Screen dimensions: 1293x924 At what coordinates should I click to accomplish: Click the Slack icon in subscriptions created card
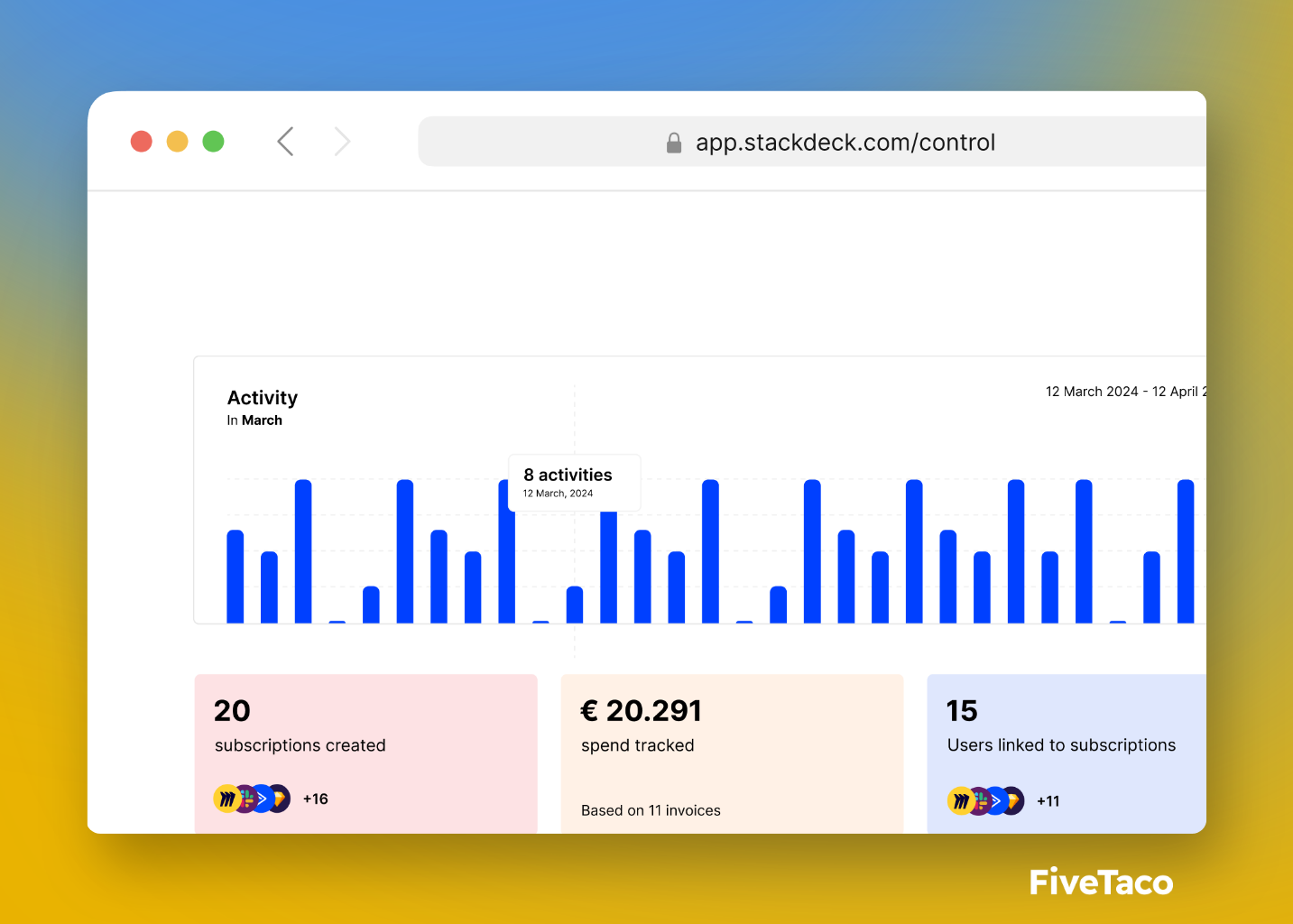coord(245,799)
